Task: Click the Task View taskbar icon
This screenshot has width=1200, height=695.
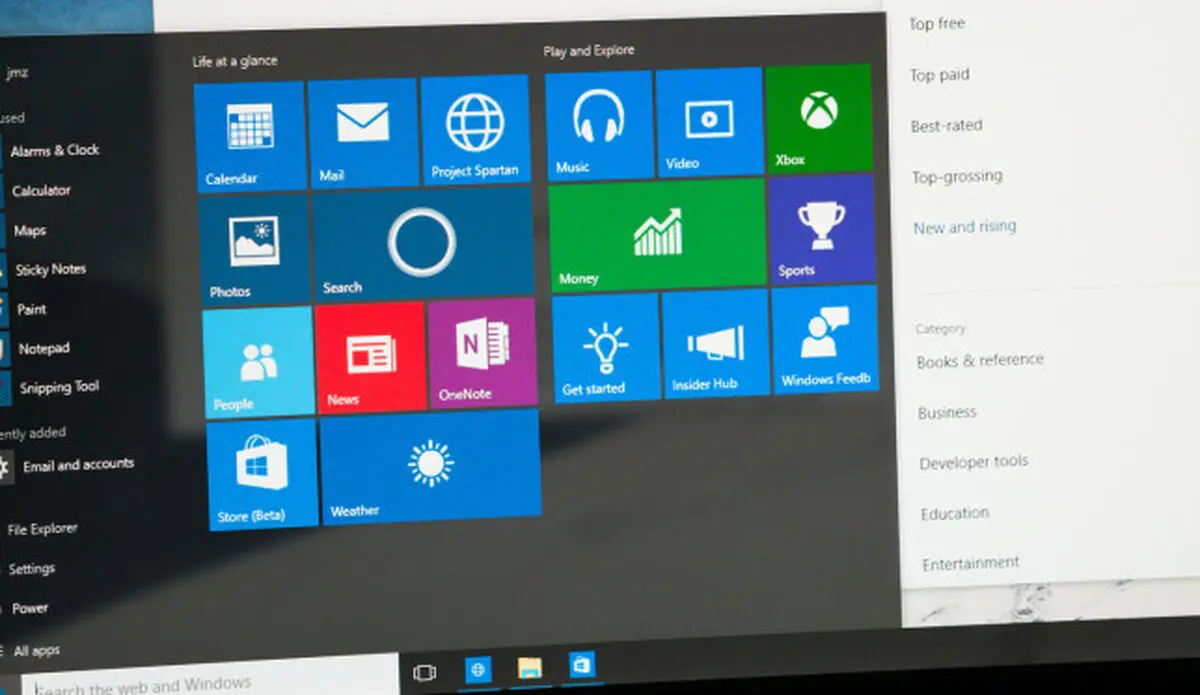Action: pyautogui.click(x=424, y=672)
